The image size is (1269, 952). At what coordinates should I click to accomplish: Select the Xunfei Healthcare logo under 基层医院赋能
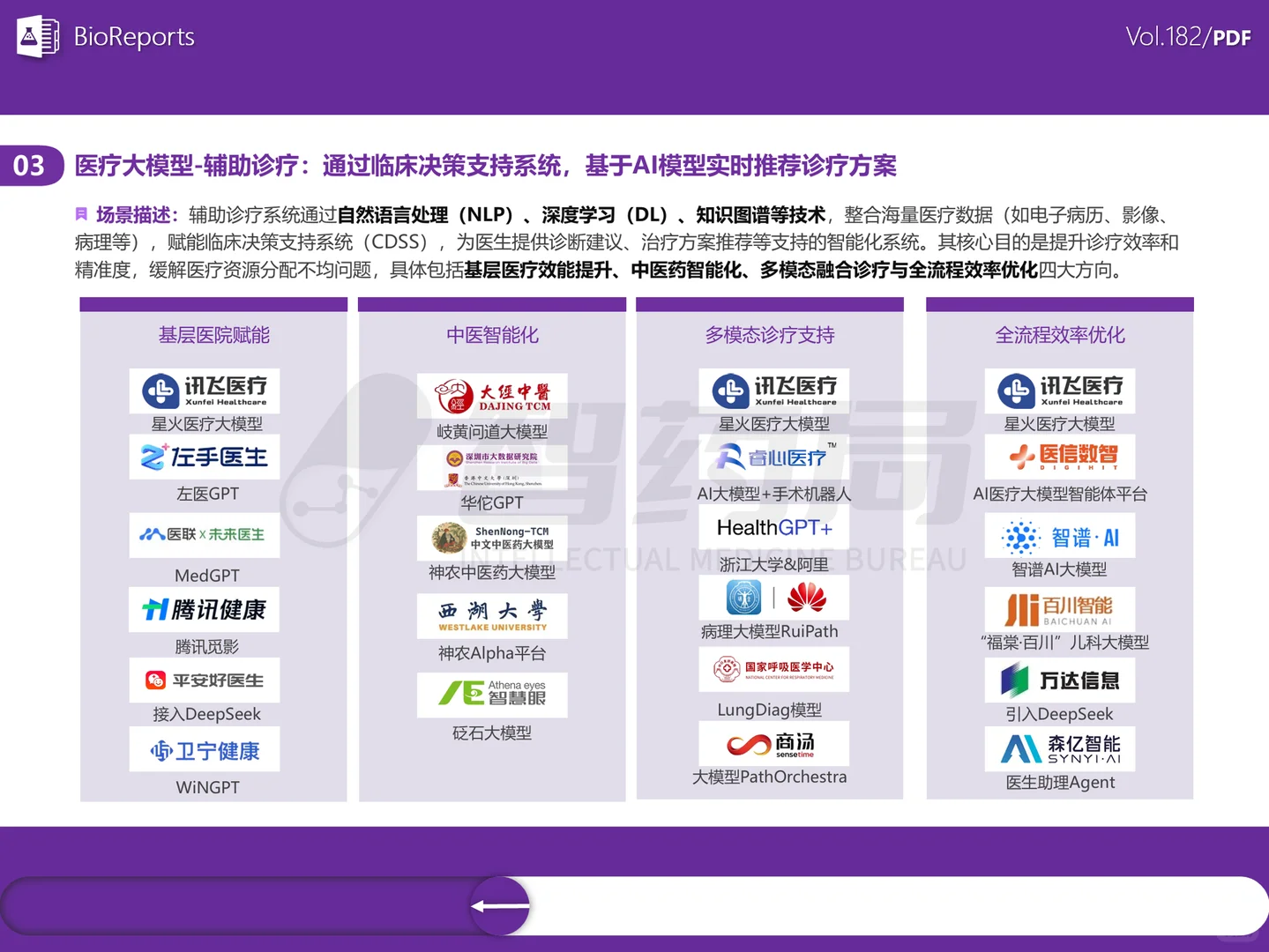pyautogui.click(x=204, y=390)
